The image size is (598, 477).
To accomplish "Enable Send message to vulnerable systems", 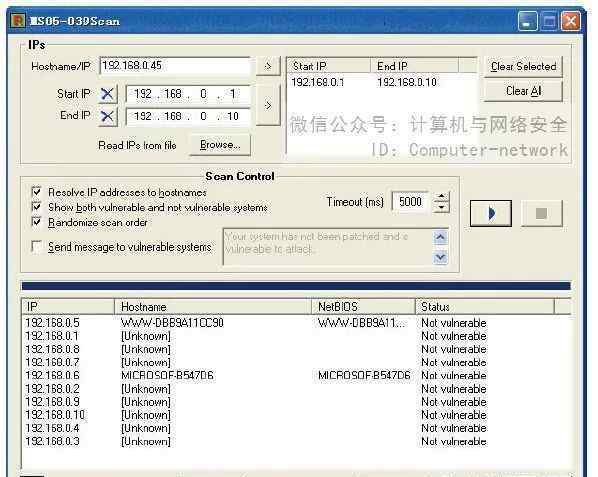I will (37, 247).
